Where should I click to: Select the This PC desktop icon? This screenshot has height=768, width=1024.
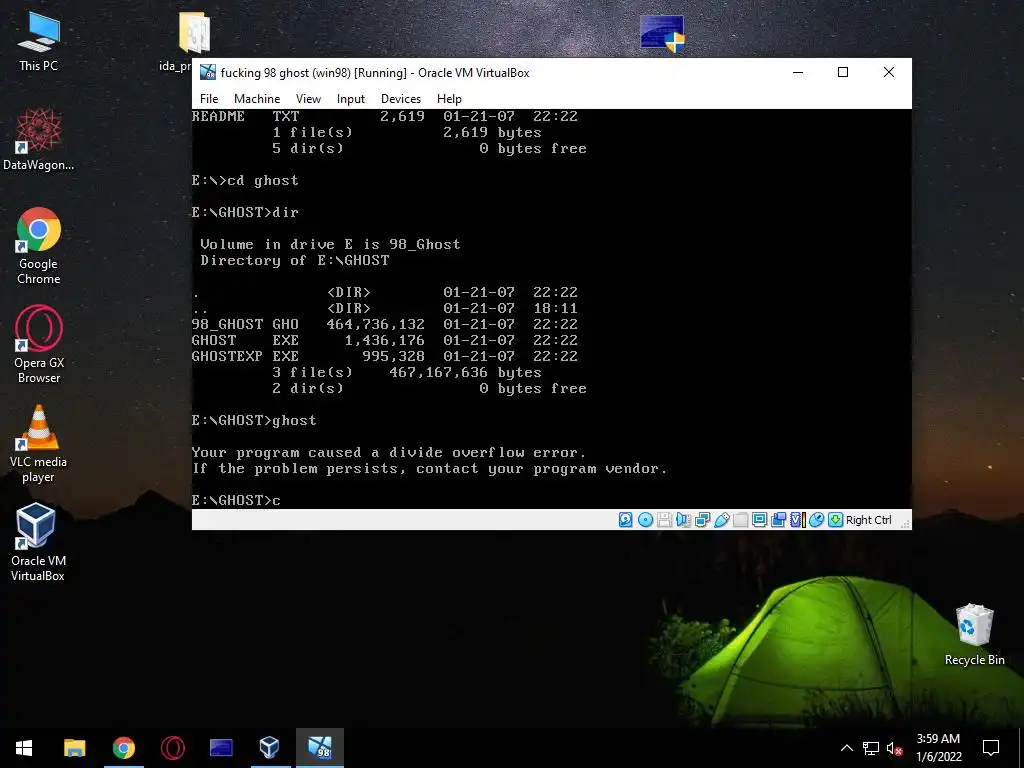pos(39,42)
